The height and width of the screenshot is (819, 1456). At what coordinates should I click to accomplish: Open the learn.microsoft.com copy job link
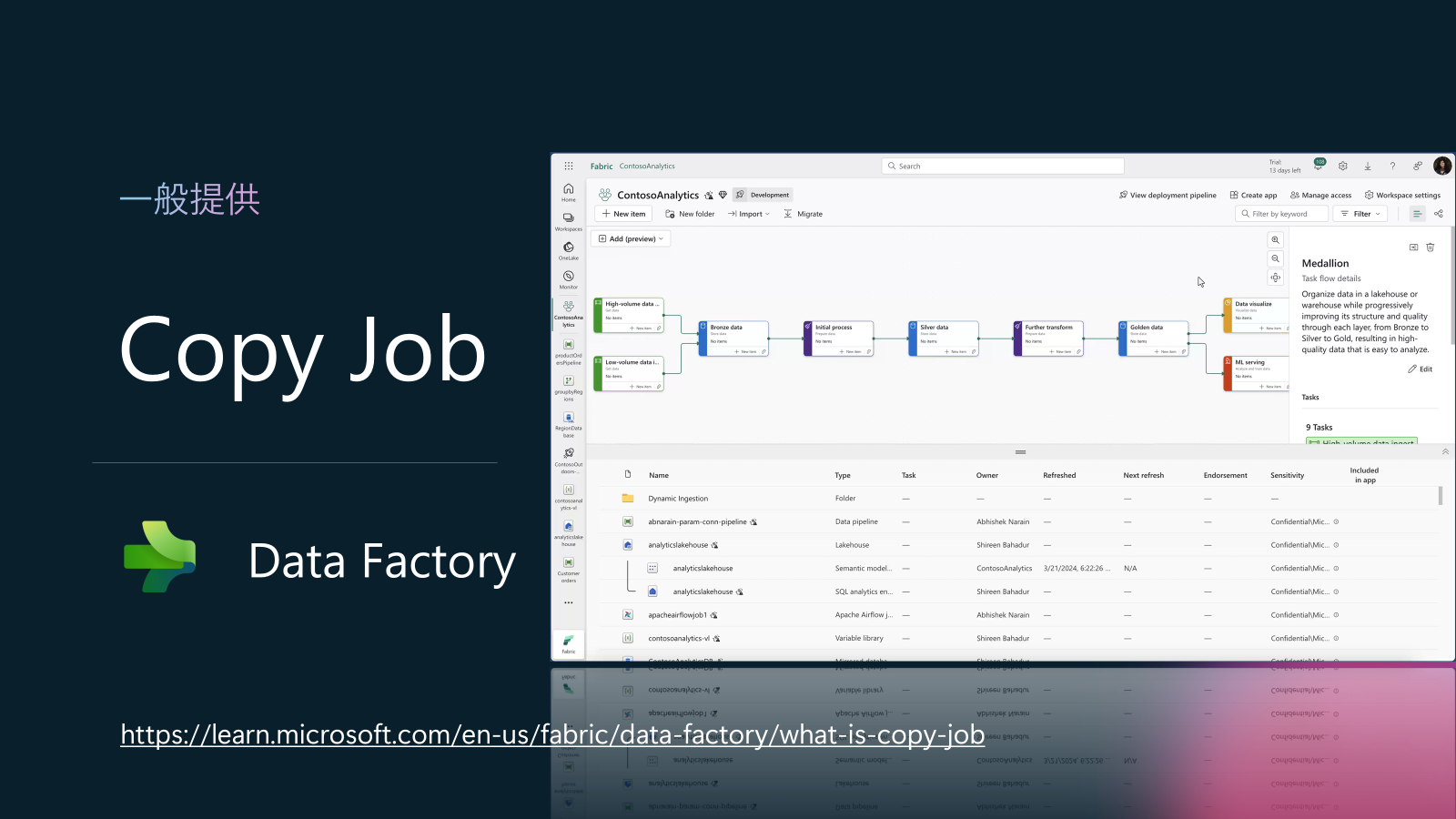[x=552, y=734]
